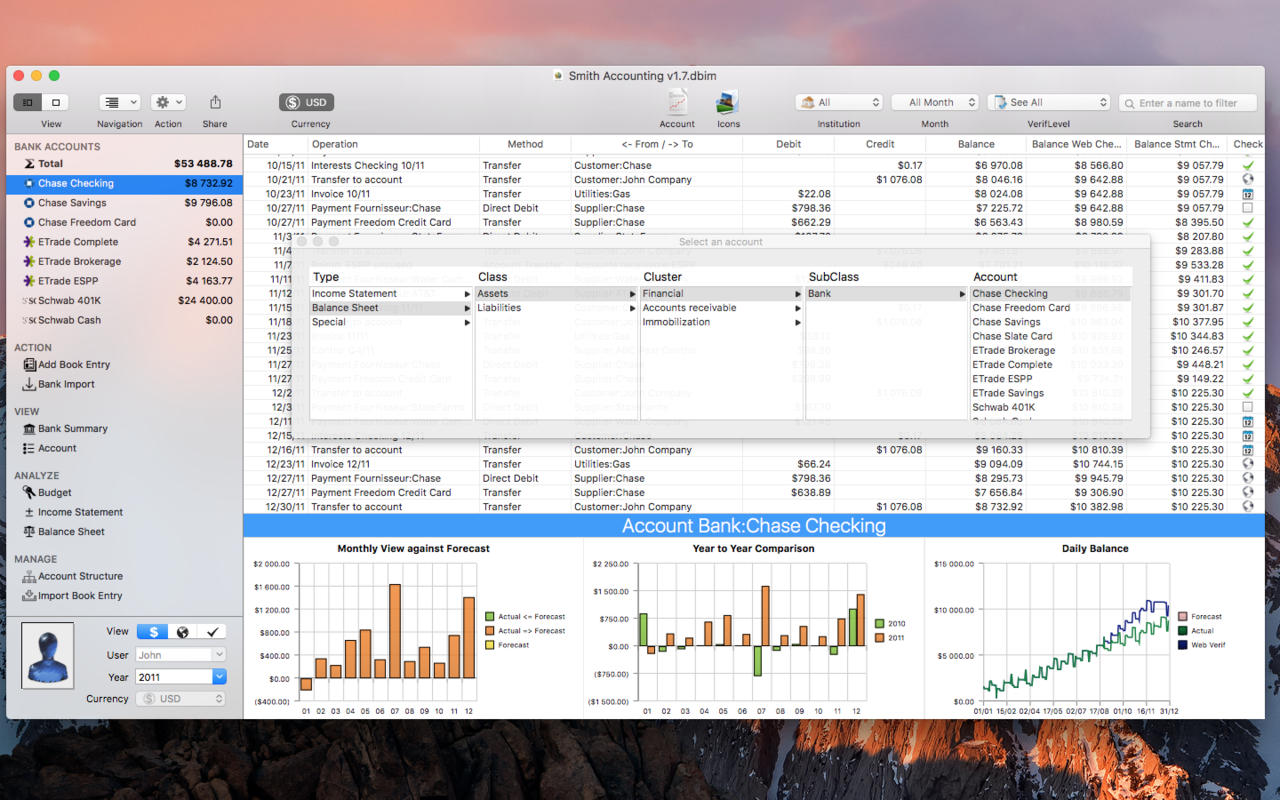1280x800 pixels.
Task: Click the calendar check icon on the 10/23/11 row
Action: tap(1247, 194)
